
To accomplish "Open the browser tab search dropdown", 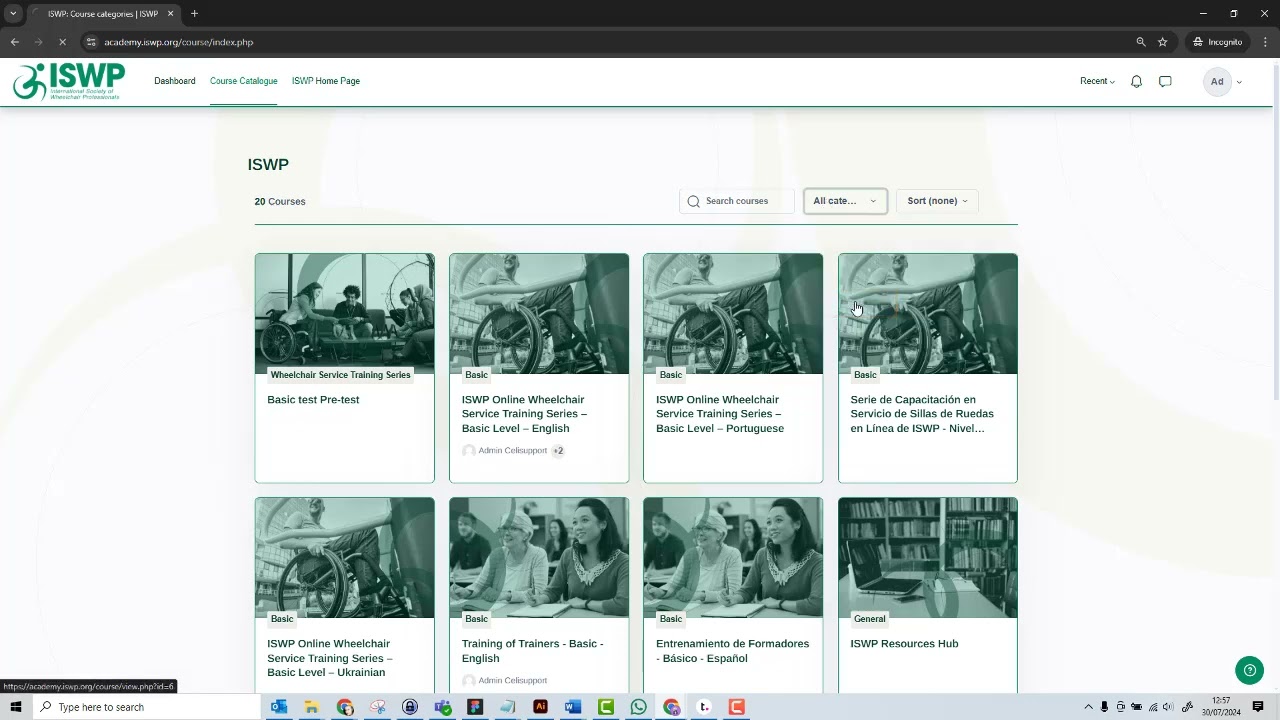I will click(x=13, y=14).
